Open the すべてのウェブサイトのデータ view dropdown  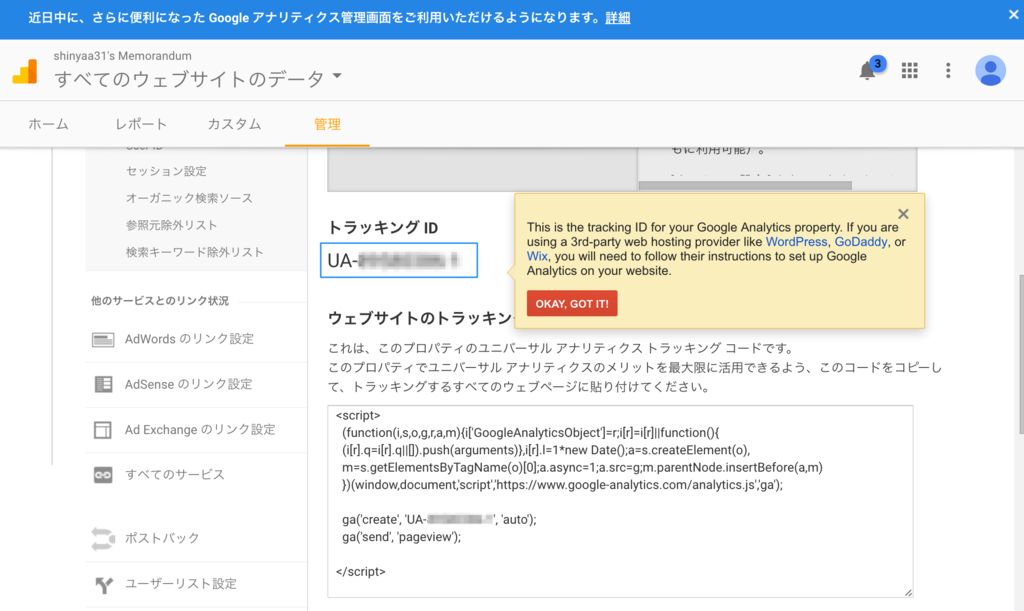click(198, 78)
